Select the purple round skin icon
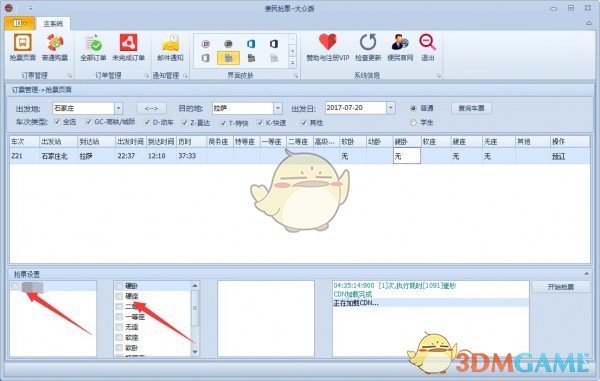 coord(206,44)
